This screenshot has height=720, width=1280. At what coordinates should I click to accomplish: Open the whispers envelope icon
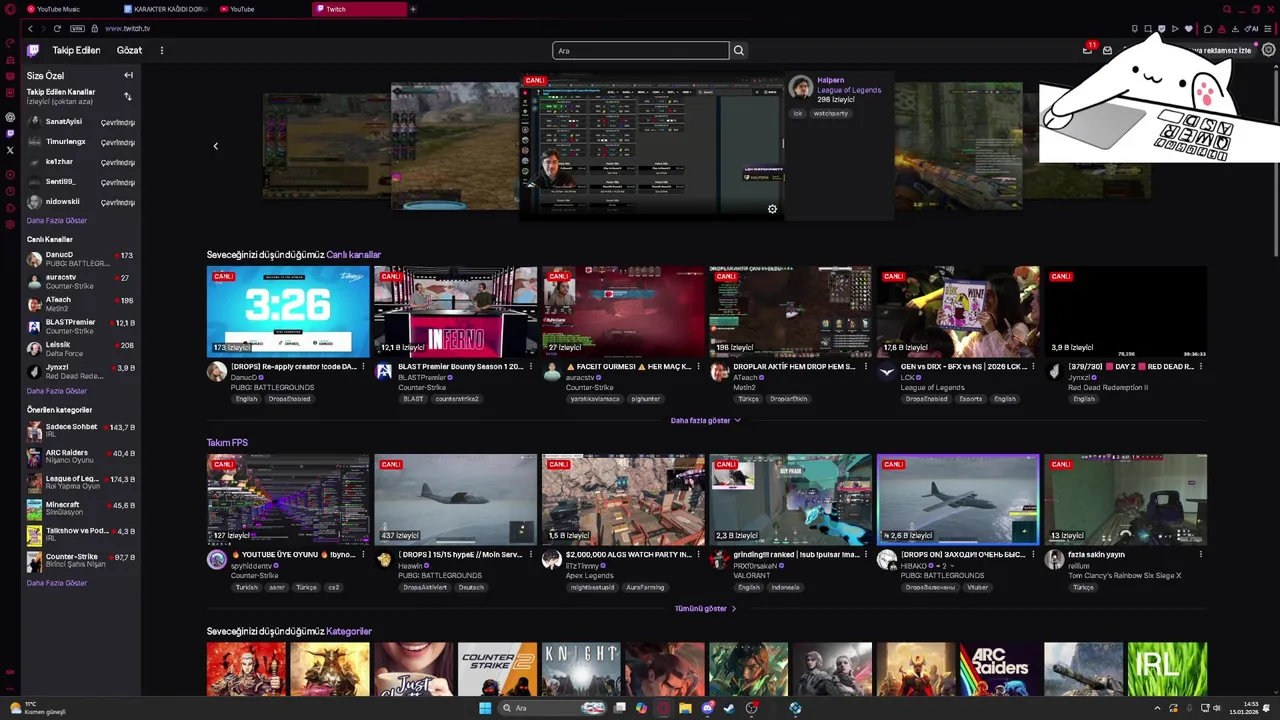(x=1107, y=50)
